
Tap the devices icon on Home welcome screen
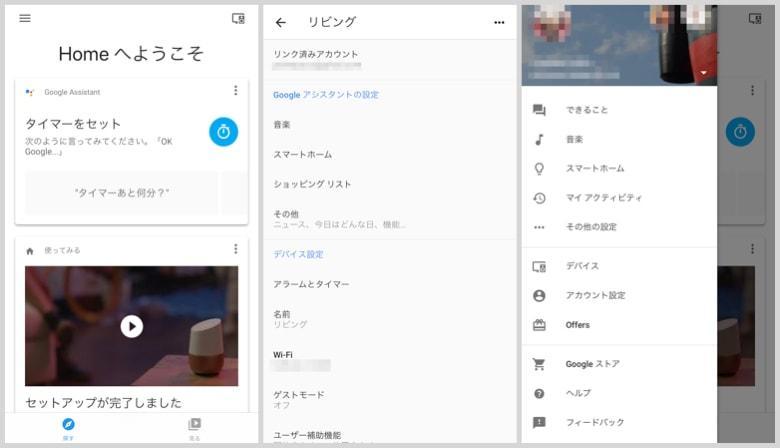point(238,19)
